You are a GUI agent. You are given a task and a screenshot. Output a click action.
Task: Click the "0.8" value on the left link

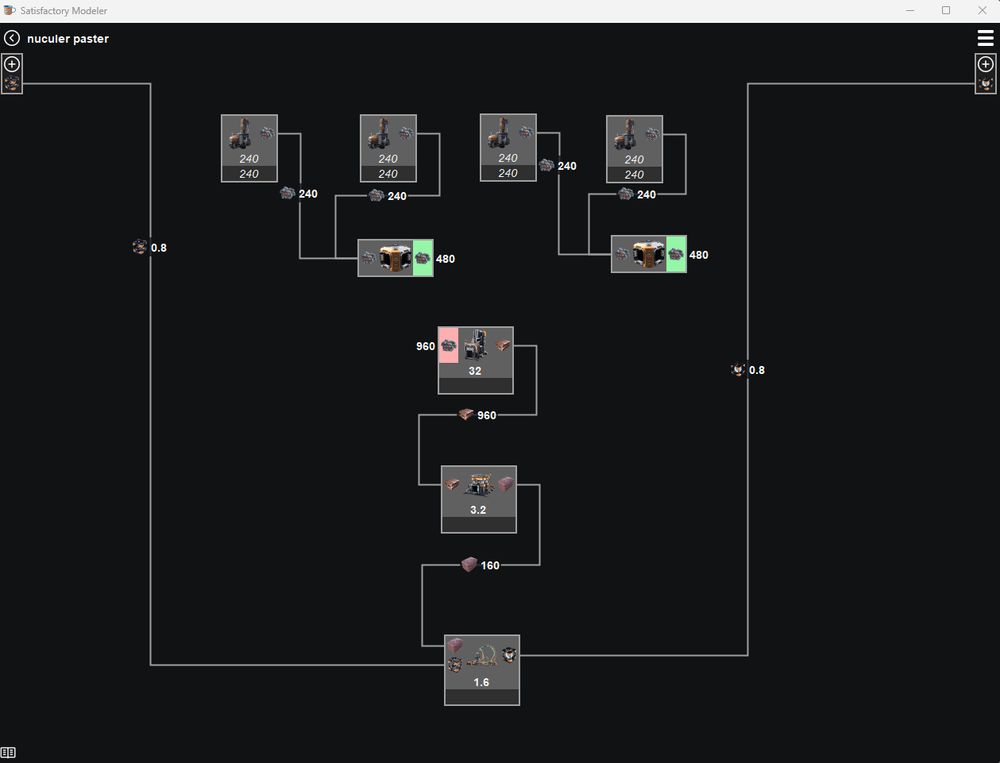pyautogui.click(x=159, y=248)
